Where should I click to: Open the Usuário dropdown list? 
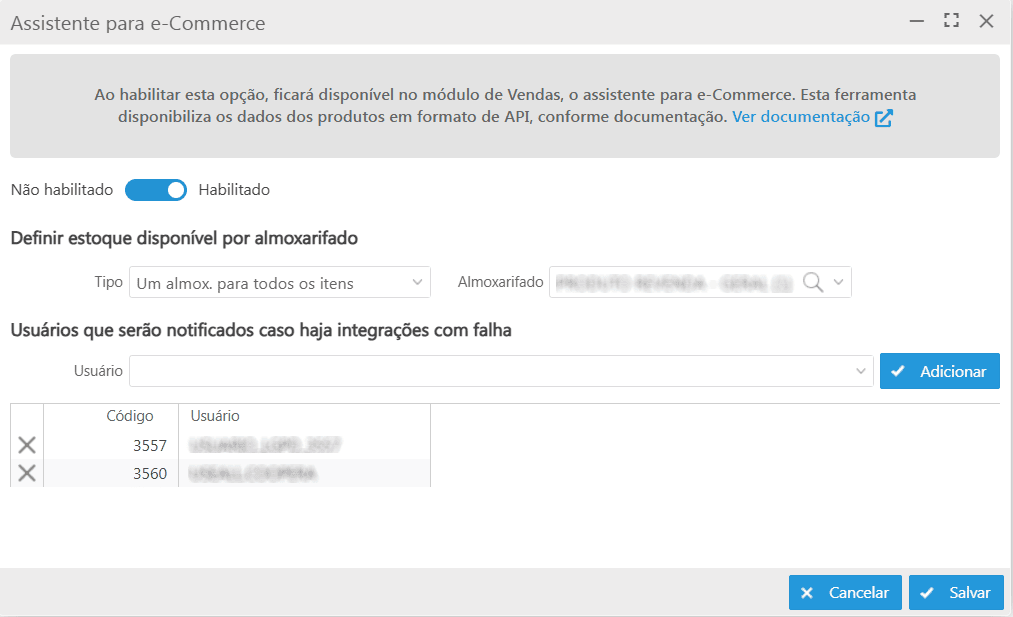point(862,371)
